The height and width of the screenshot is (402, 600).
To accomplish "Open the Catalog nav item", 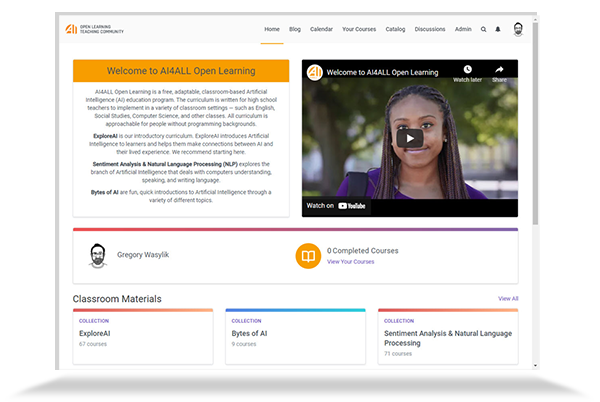I will click(395, 29).
